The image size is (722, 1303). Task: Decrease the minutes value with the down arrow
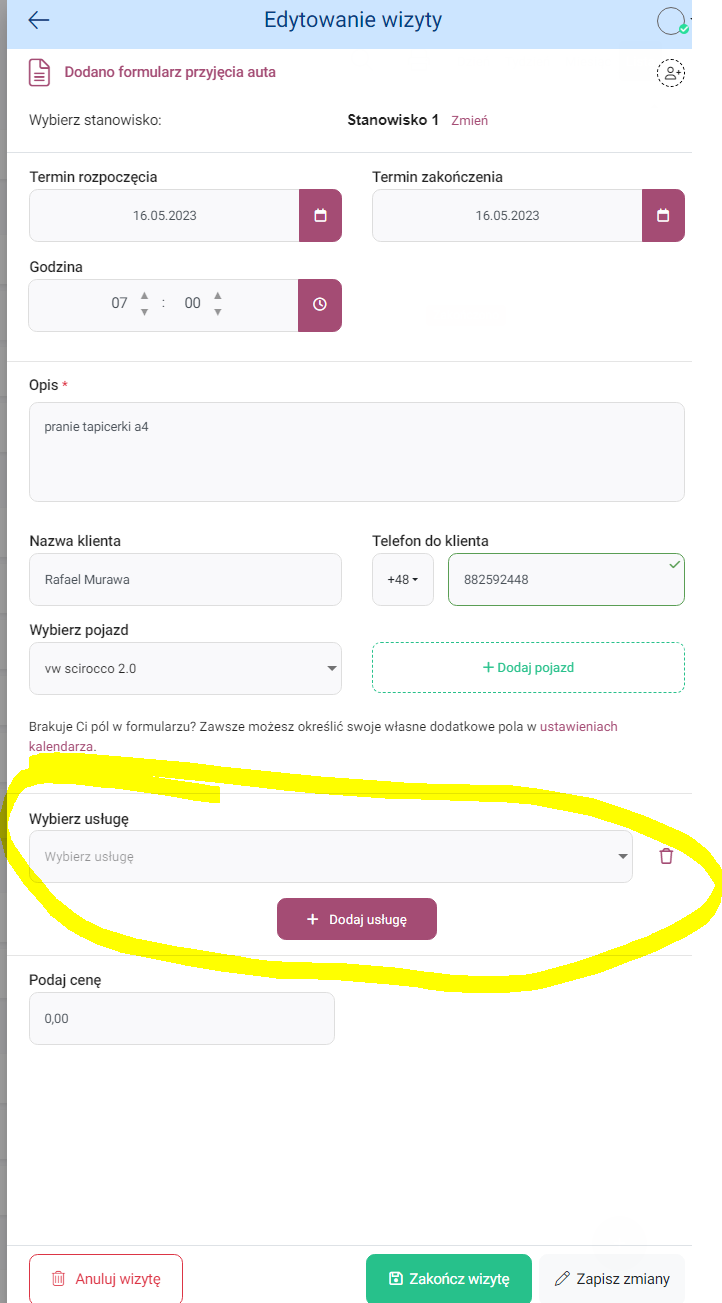point(218,313)
